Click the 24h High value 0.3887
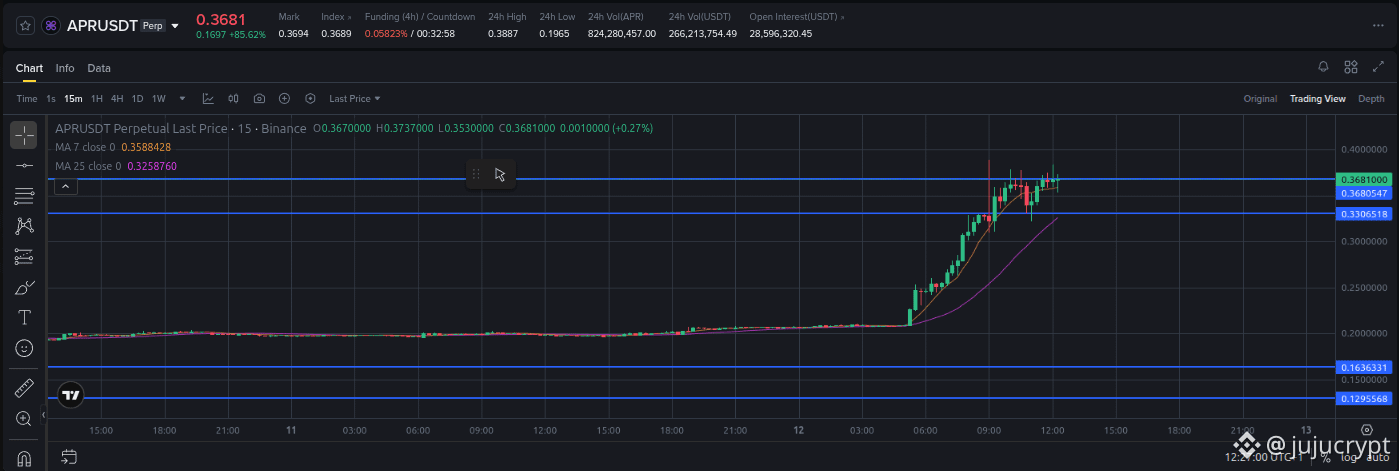Image resolution: width=1399 pixels, height=471 pixels. [x=503, y=33]
